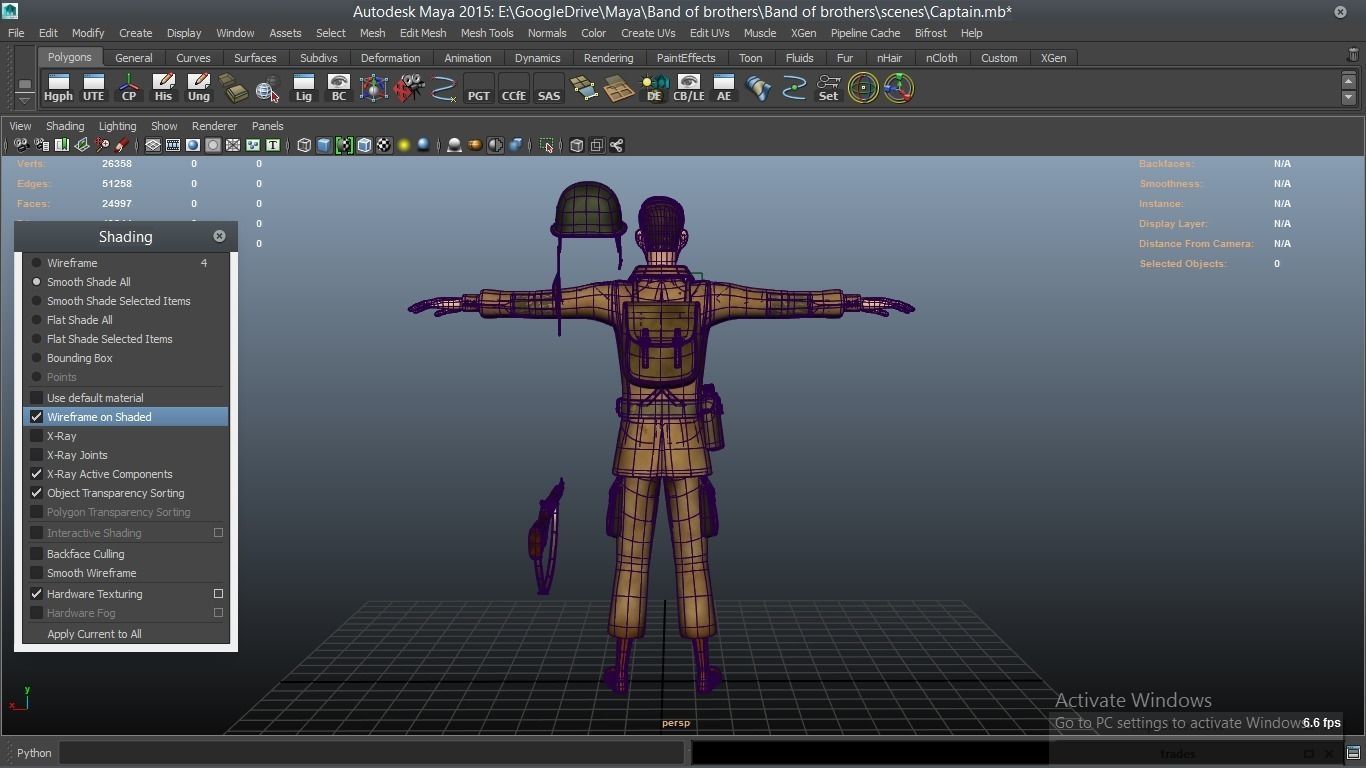Toggle the Object Transparency Sorting checkbox
The image size is (1366, 768).
coord(37,493)
